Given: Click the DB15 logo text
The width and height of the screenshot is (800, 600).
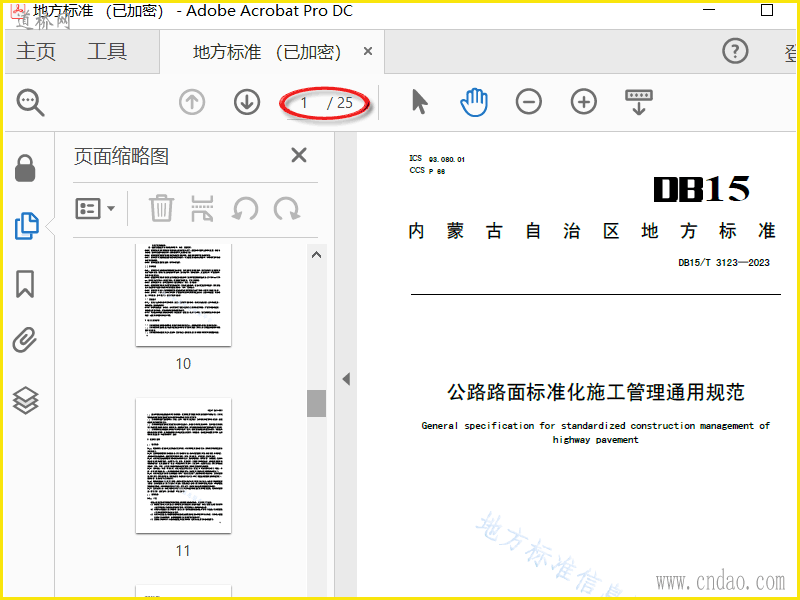Looking at the screenshot, I should pos(702,189).
